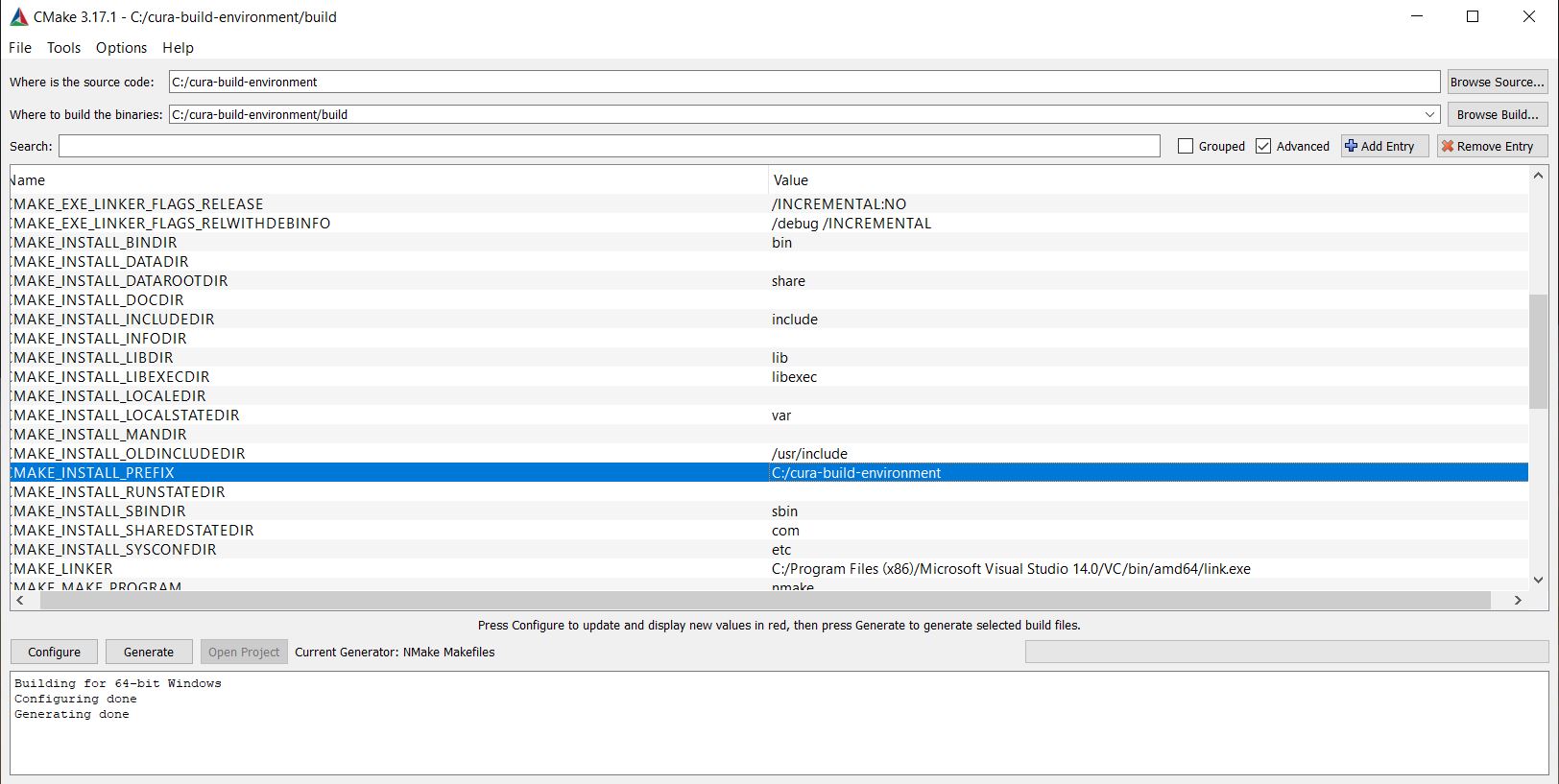
Task: Click the Configure button
Action: 54,652
